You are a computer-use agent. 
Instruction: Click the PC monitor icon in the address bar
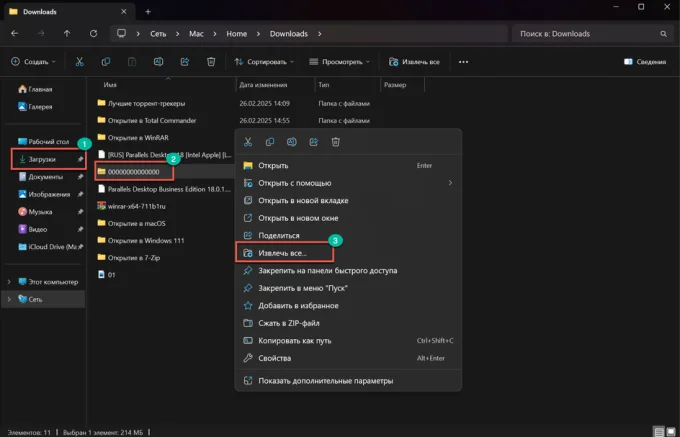(x=121, y=33)
